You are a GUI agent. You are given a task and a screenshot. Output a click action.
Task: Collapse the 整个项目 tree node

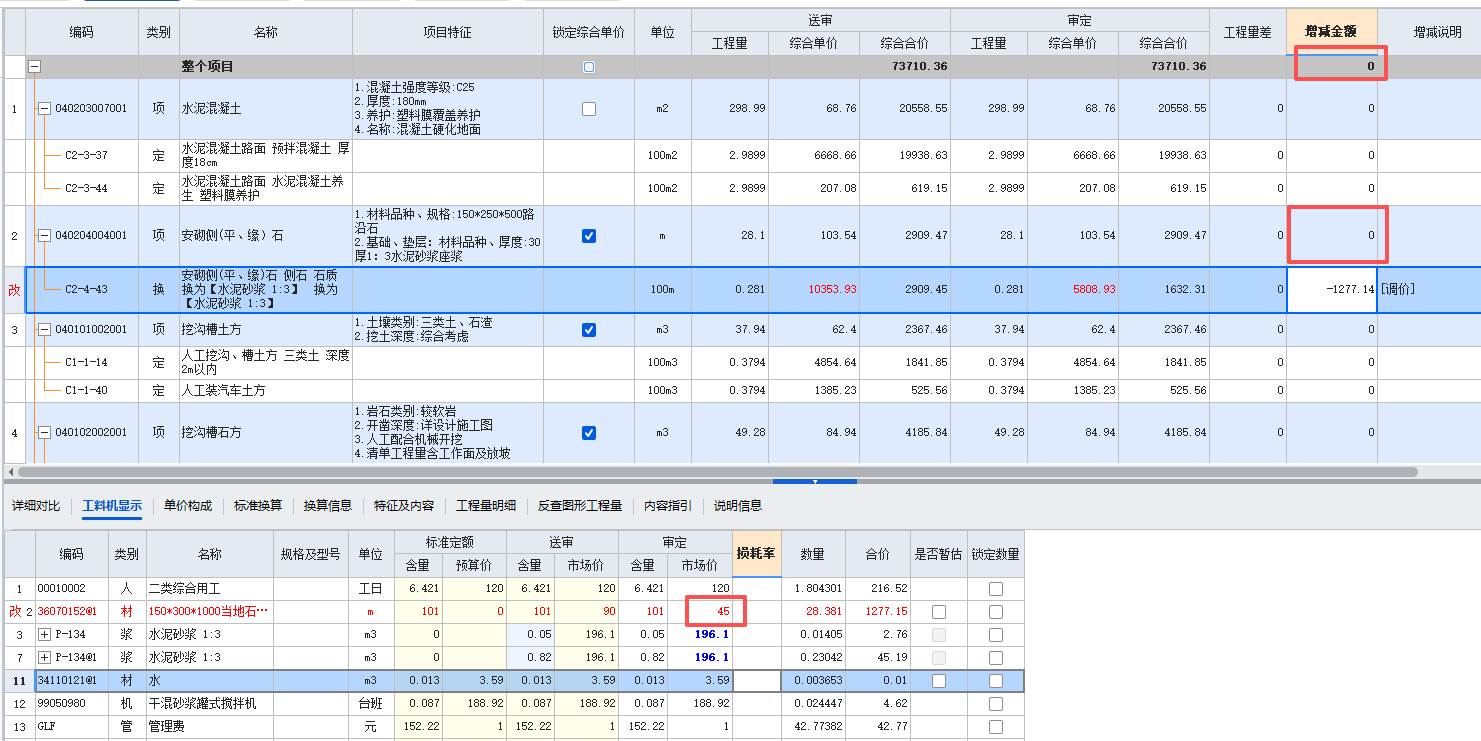(x=35, y=67)
